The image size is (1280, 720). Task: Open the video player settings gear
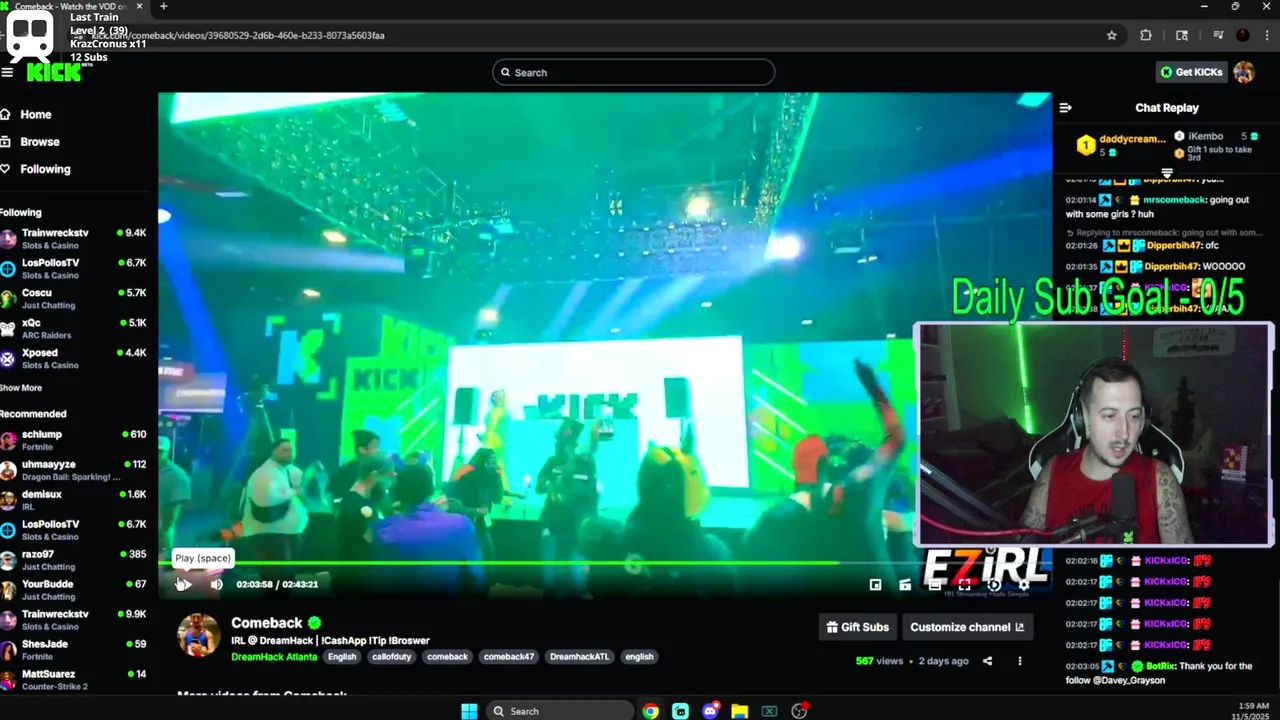1023,585
